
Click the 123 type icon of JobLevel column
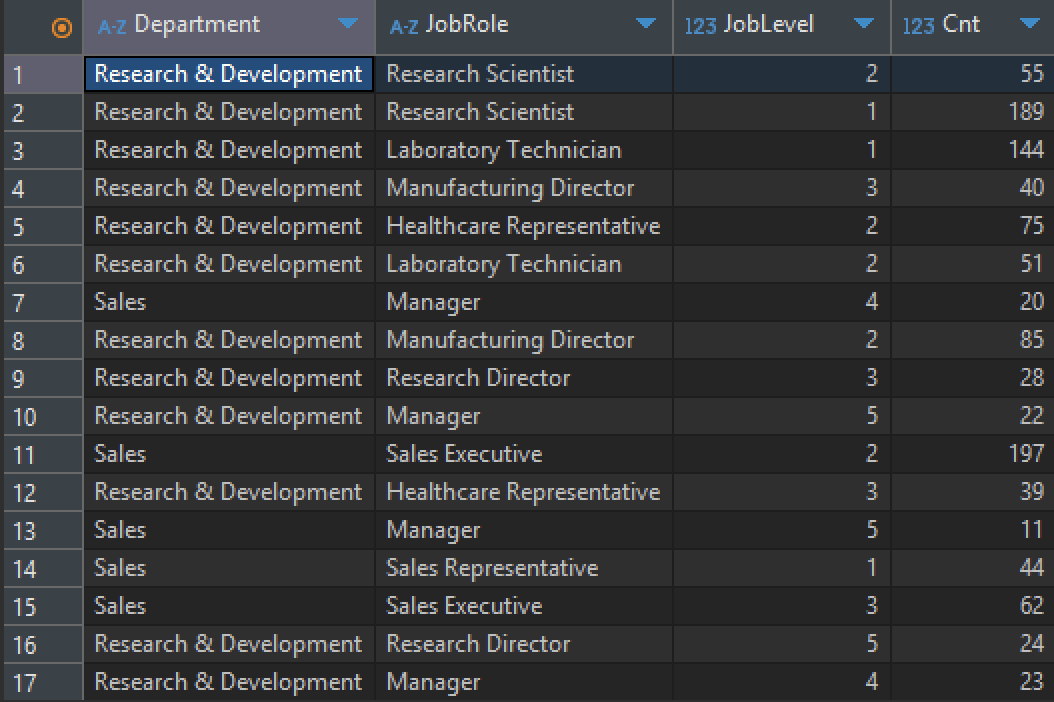pyautogui.click(x=700, y=27)
